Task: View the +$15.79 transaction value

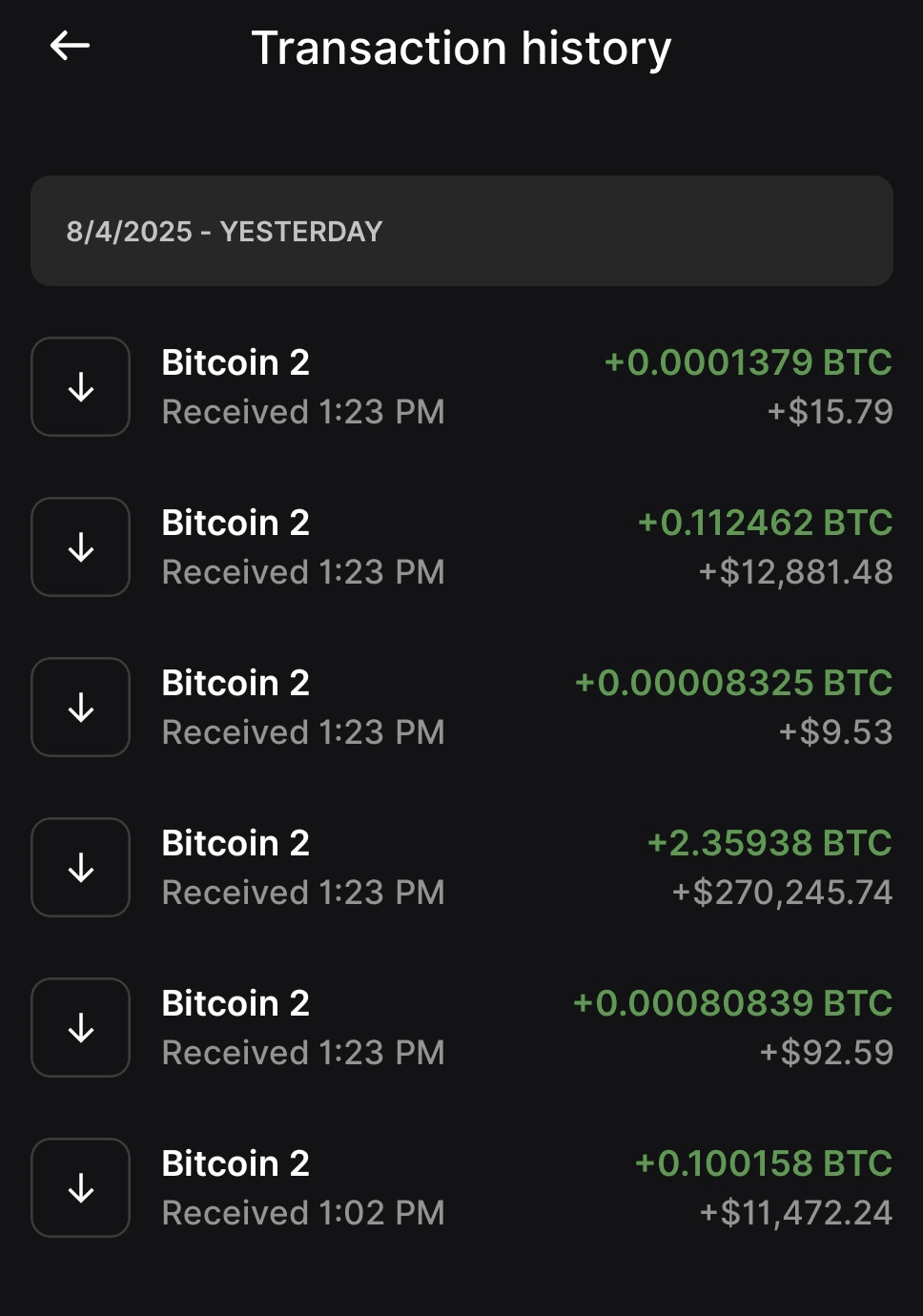Action: pyautogui.click(x=830, y=412)
